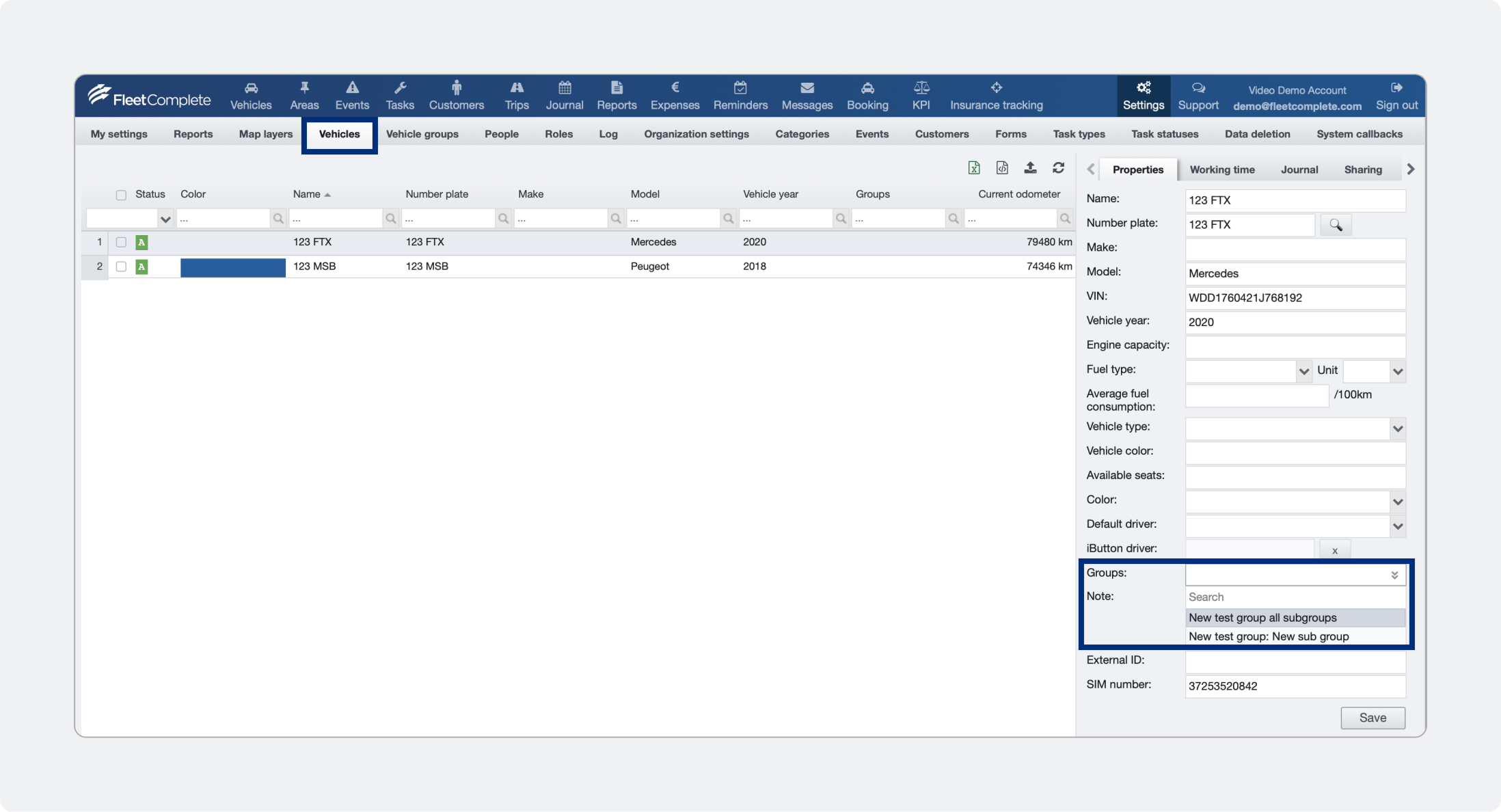Tick the checkbox for 123 MSB row
This screenshot has height=812, width=1501.
(x=121, y=267)
